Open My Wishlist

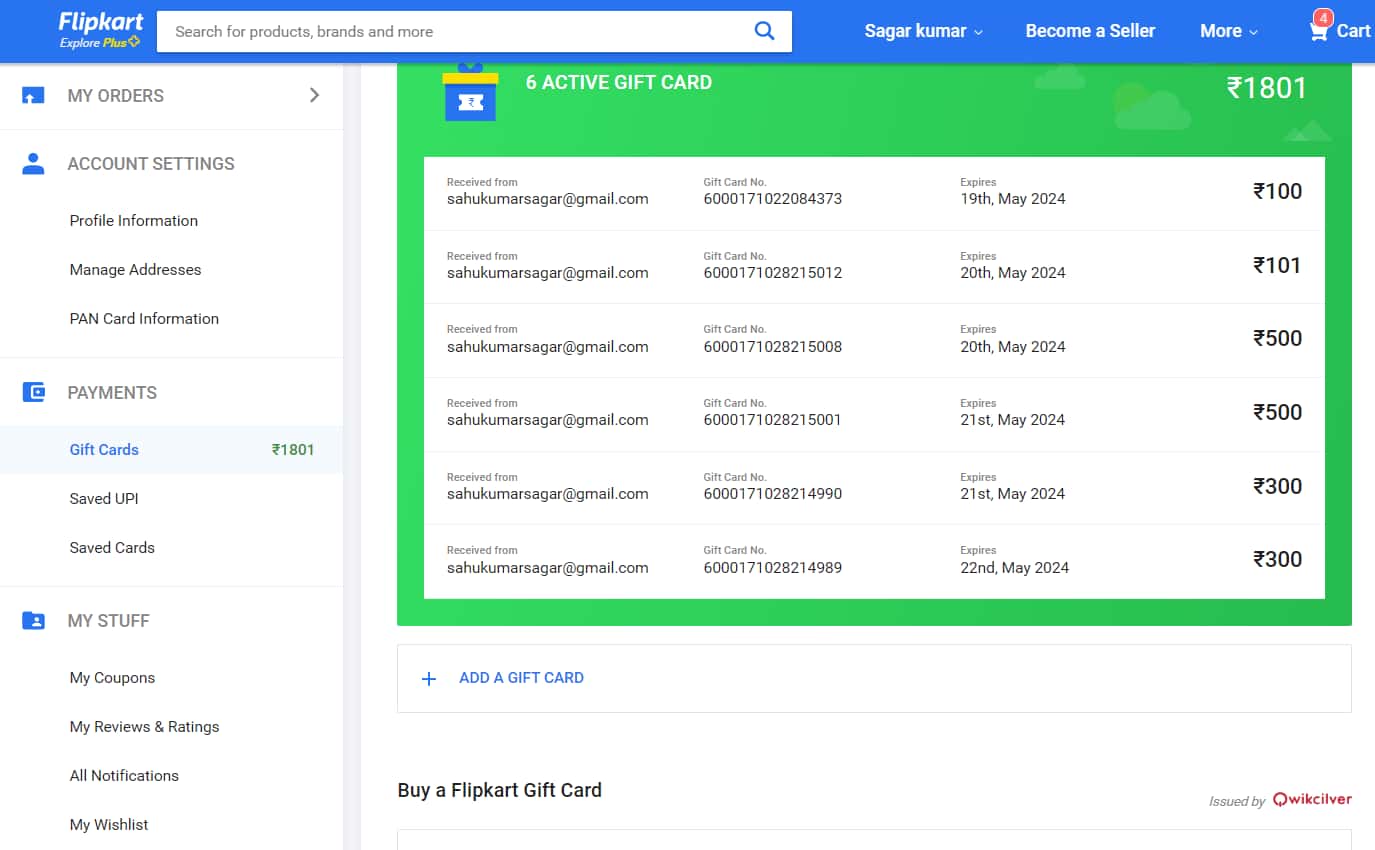tap(109, 825)
